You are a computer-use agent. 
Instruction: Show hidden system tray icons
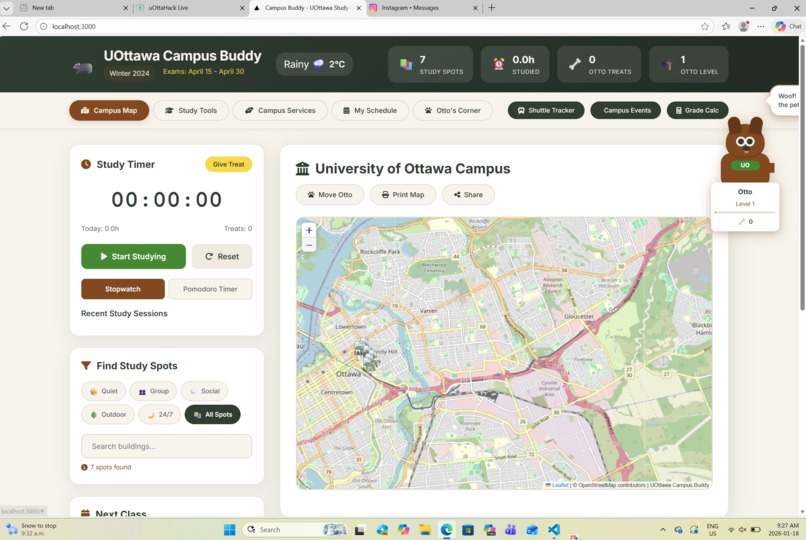click(x=663, y=530)
